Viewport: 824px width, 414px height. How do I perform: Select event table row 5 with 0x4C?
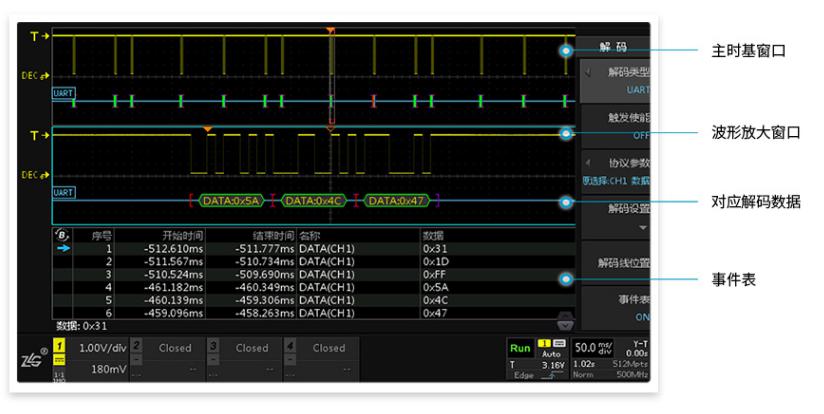314,300
